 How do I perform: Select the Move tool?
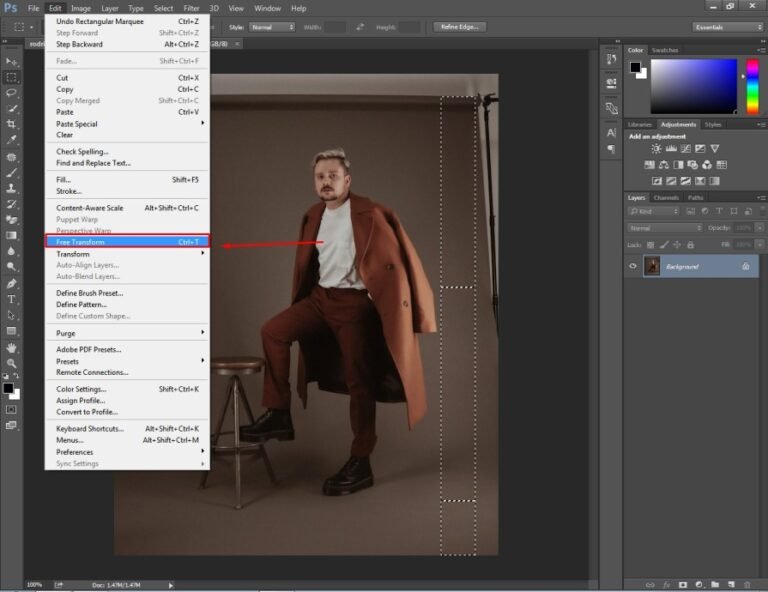click(x=11, y=62)
